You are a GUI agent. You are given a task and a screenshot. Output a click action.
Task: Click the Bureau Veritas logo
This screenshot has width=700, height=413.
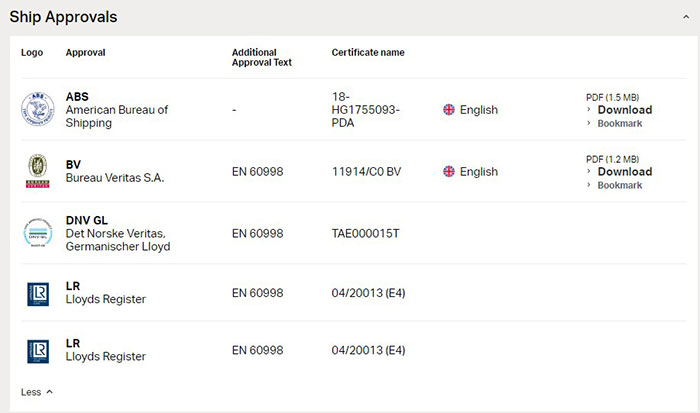(x=38, y=171)
